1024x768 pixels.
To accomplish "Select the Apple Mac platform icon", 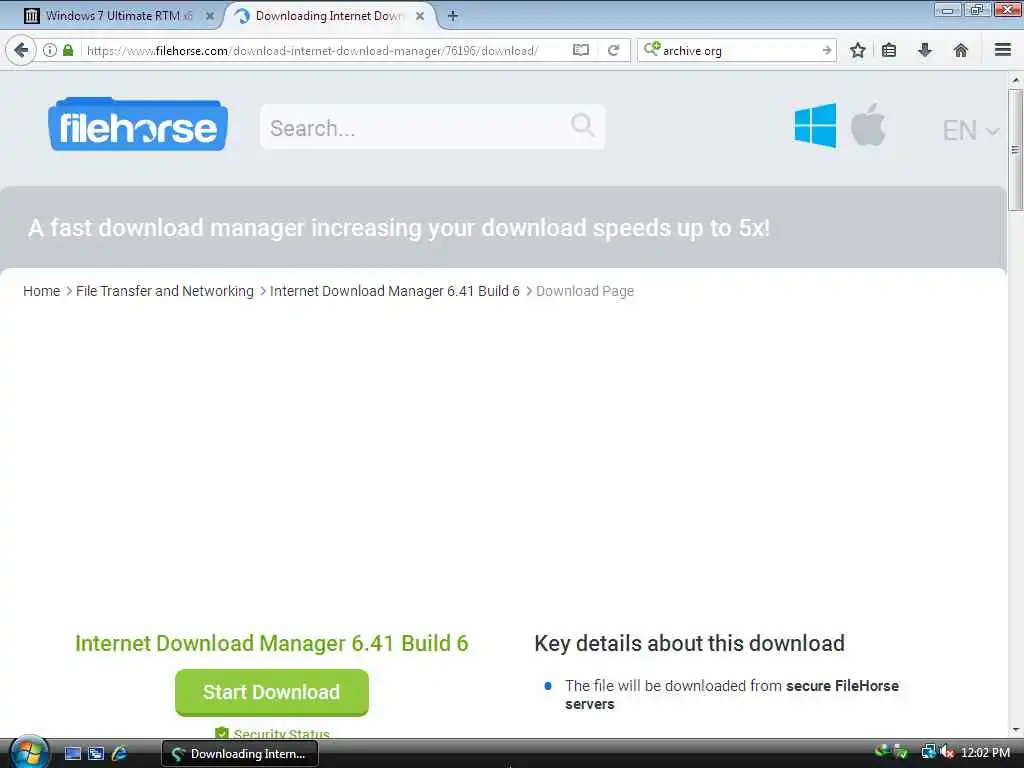I will [x=868, y=124].
